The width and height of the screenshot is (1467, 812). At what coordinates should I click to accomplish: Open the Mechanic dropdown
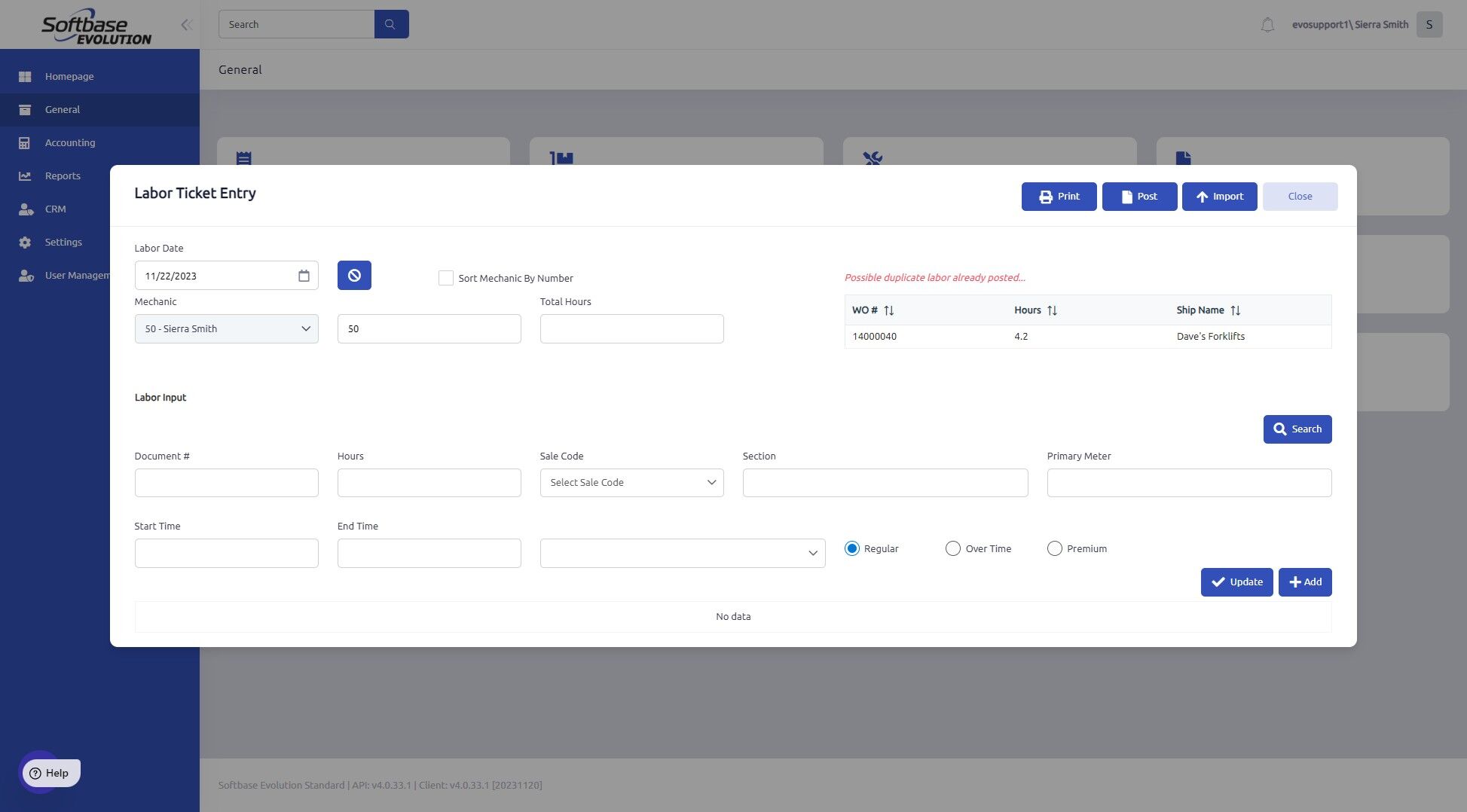(227, 328)
